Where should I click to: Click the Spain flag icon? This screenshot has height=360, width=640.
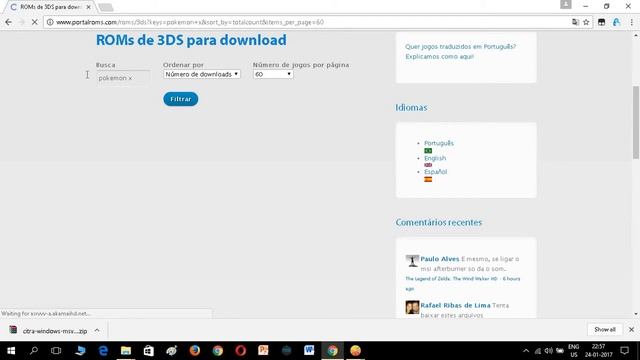point(428,179)
